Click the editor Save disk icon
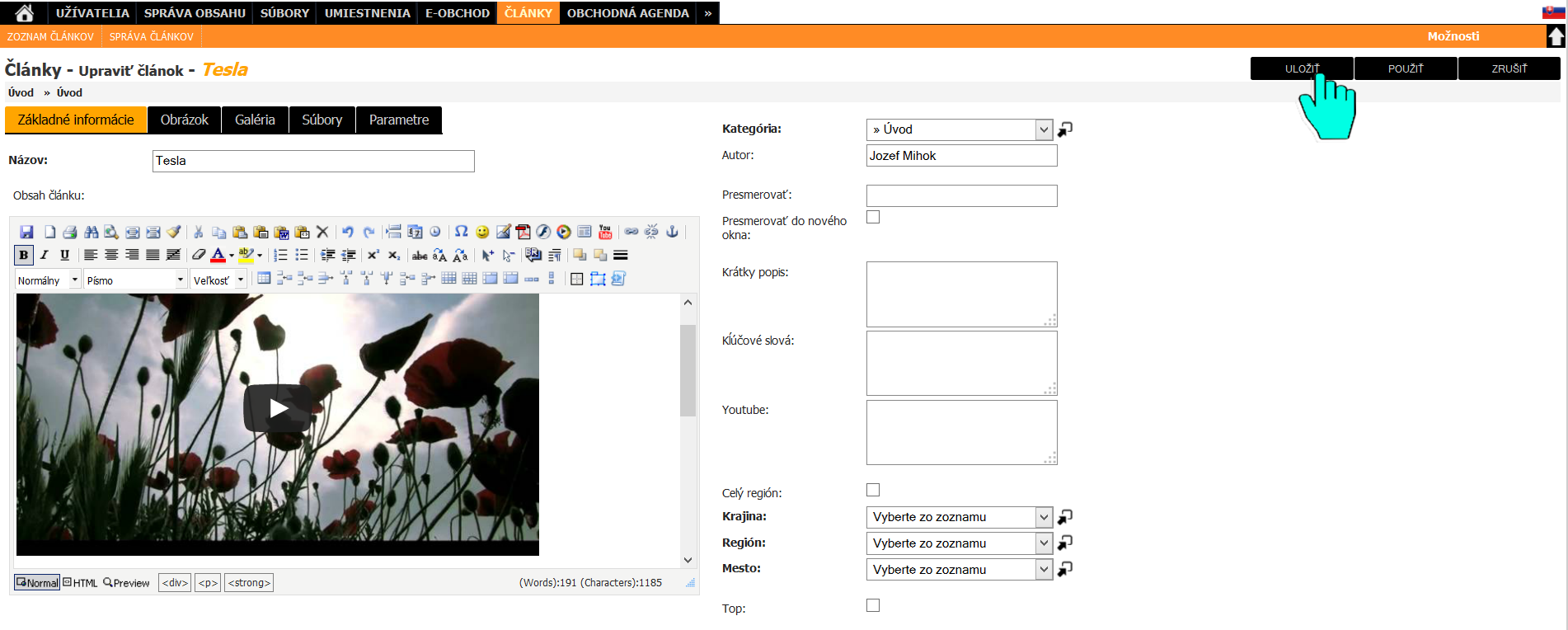1568x630 pixels. point(26,232)
